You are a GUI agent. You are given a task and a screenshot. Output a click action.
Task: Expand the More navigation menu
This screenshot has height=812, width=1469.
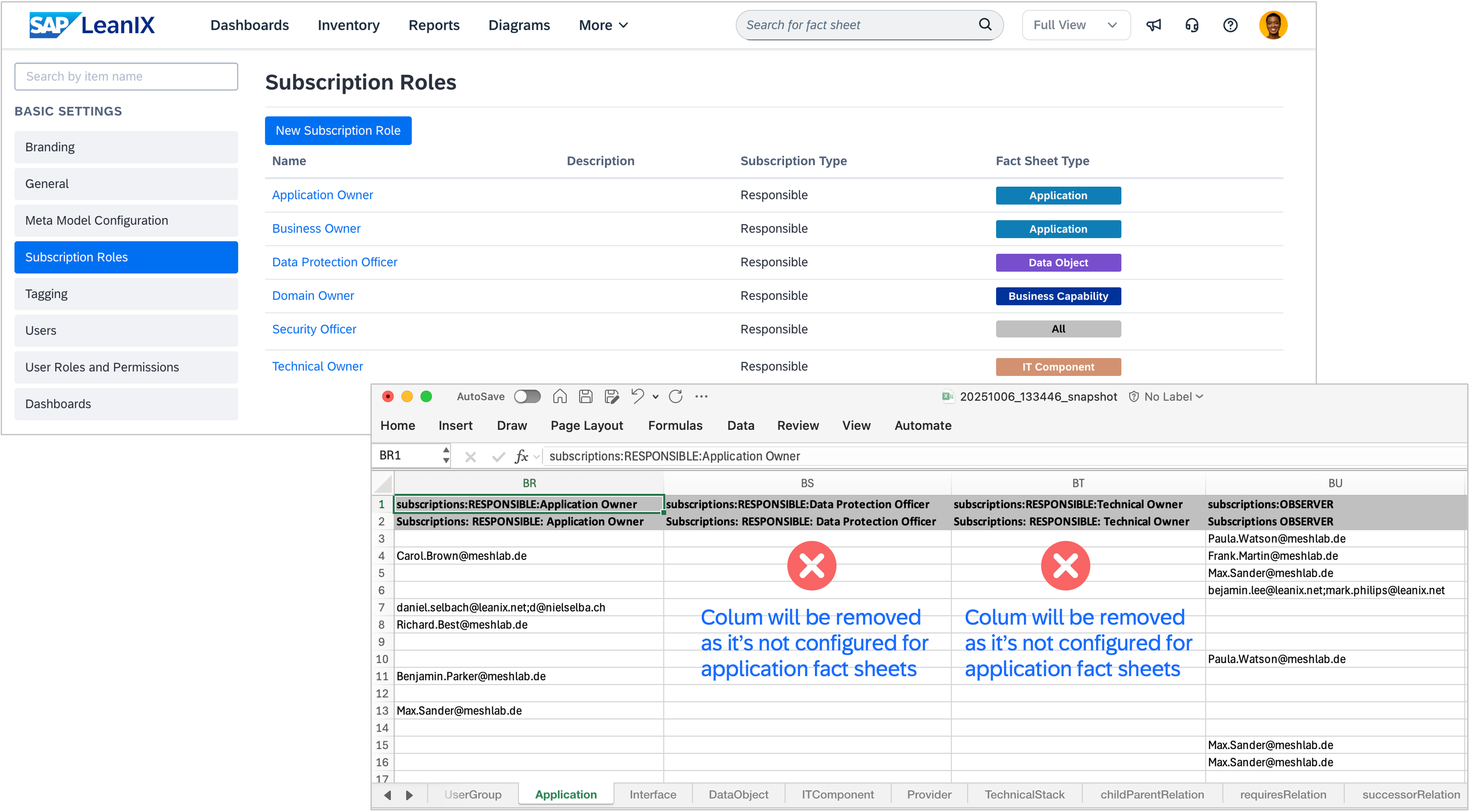(603, 25)
